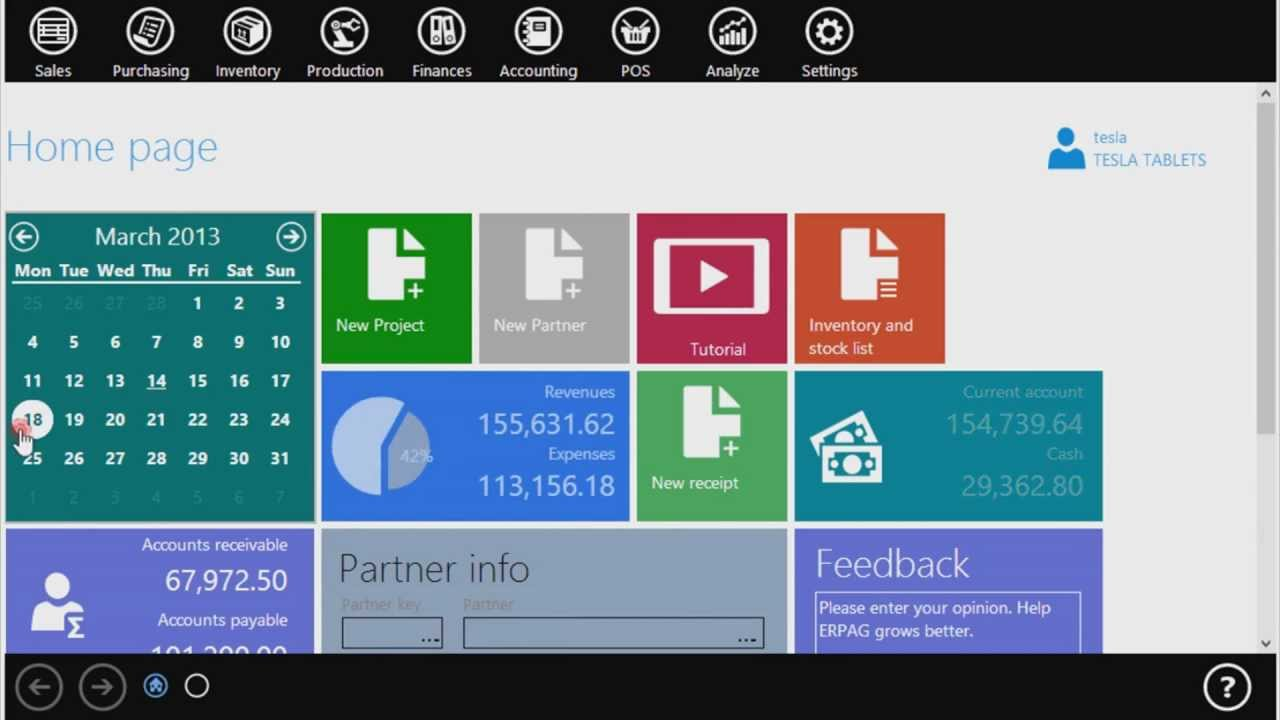The height and width of the screenshot is (720, 1280).
Task: Select March 18 in the calendar
Action: [33, 420]
